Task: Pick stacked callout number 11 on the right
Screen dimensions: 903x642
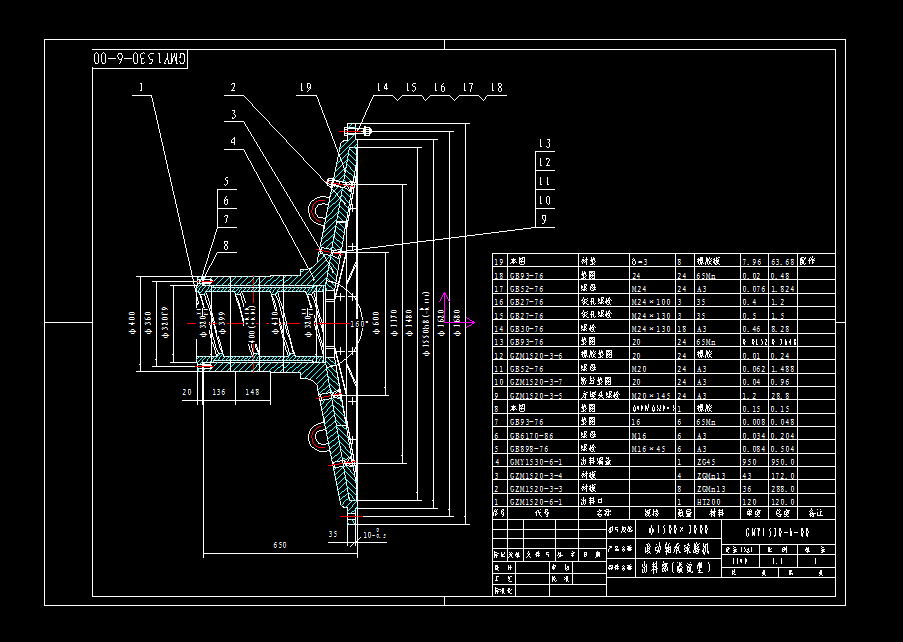Action: (544, 181)
